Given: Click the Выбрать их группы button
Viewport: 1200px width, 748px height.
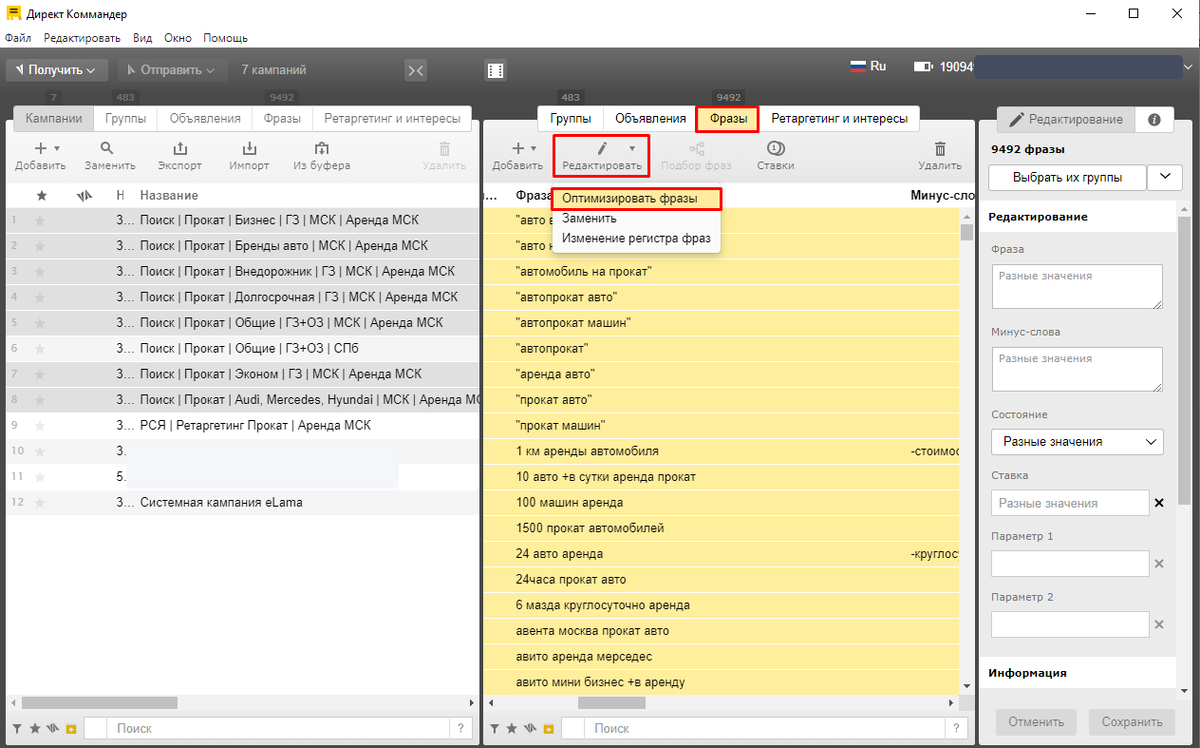Looking at the screenshot, I should (x=1067, y=177).
